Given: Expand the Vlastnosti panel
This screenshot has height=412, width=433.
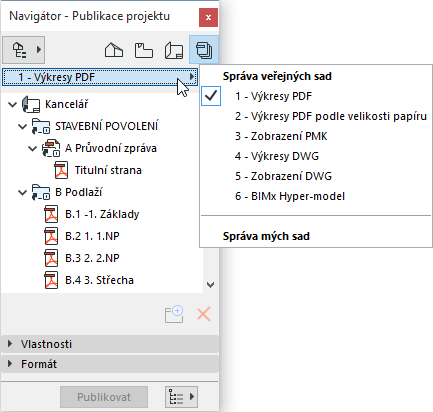Looking at the screenshot, I should [x=110, y=344].
